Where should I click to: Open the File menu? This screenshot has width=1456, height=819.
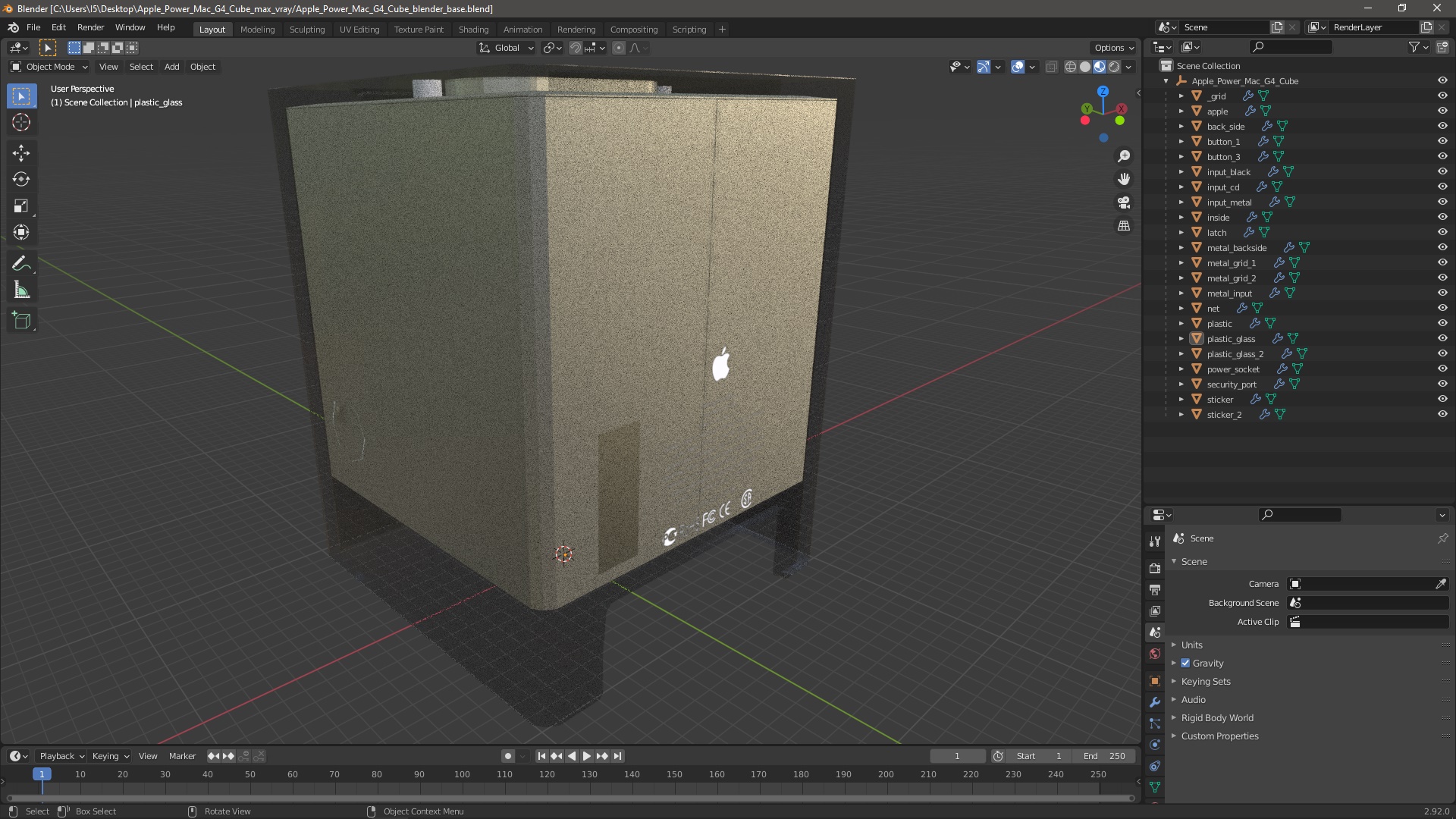click(x=33, y=27)
